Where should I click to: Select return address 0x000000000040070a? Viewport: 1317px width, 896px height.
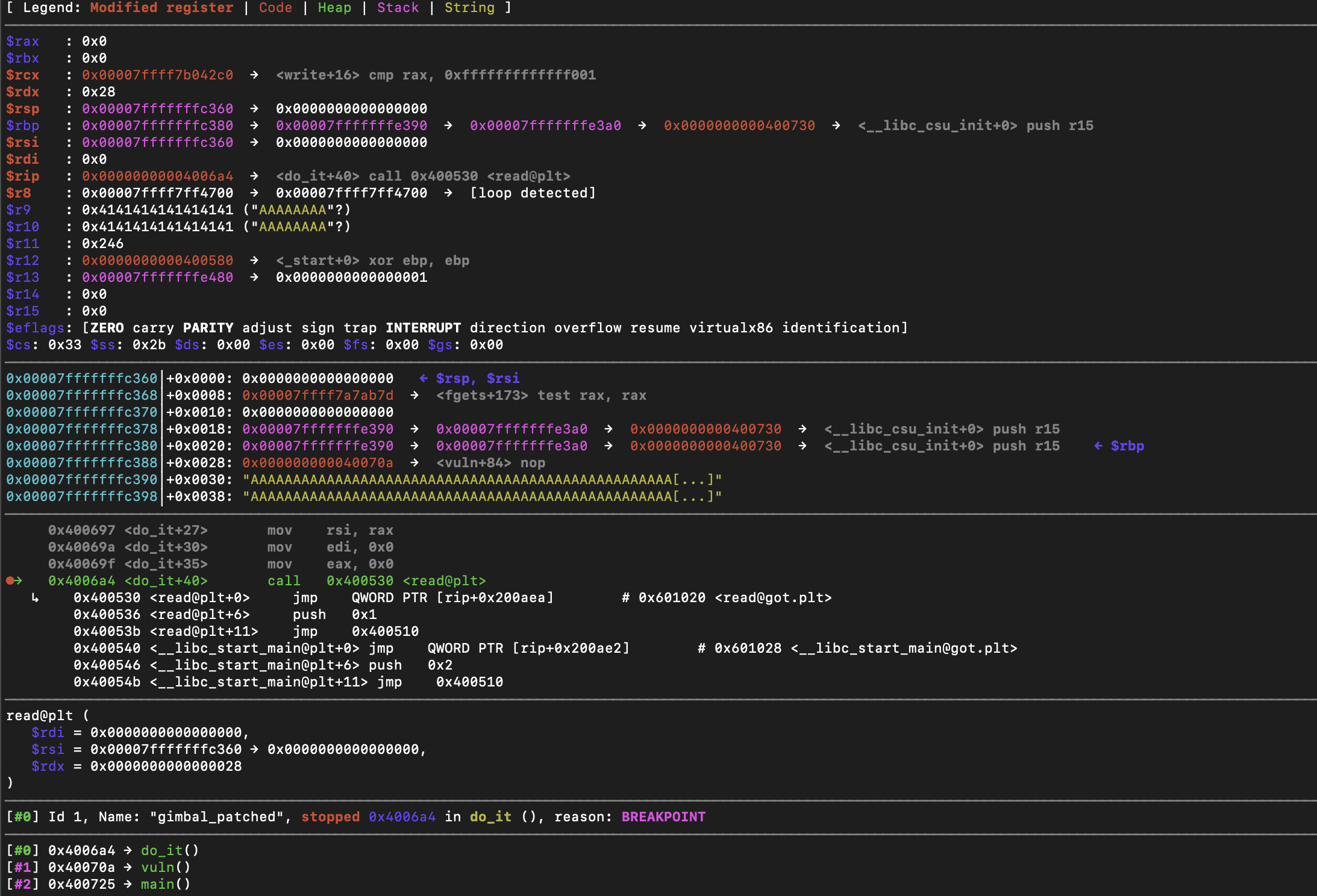pos(318,463)
